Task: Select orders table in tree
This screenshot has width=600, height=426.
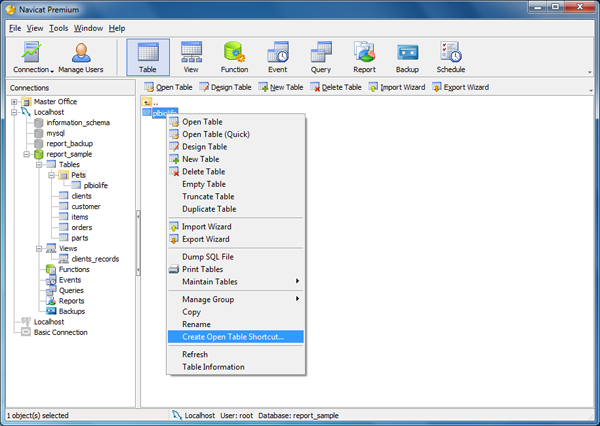Action: pyautogui.click(x=82, y=228)
